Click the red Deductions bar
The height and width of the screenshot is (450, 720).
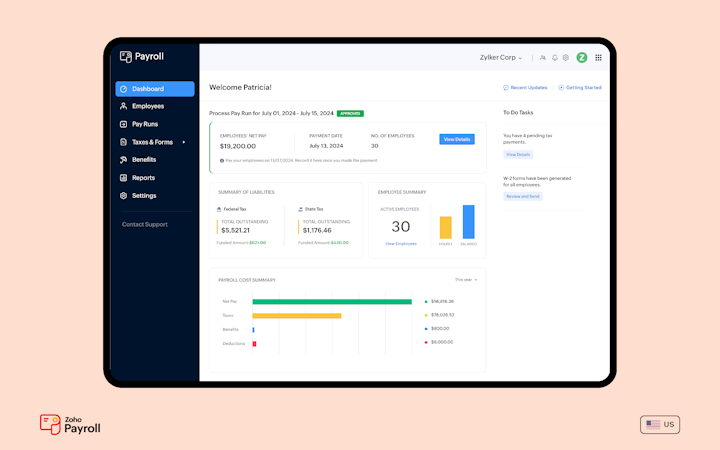[x=254, y=343]
